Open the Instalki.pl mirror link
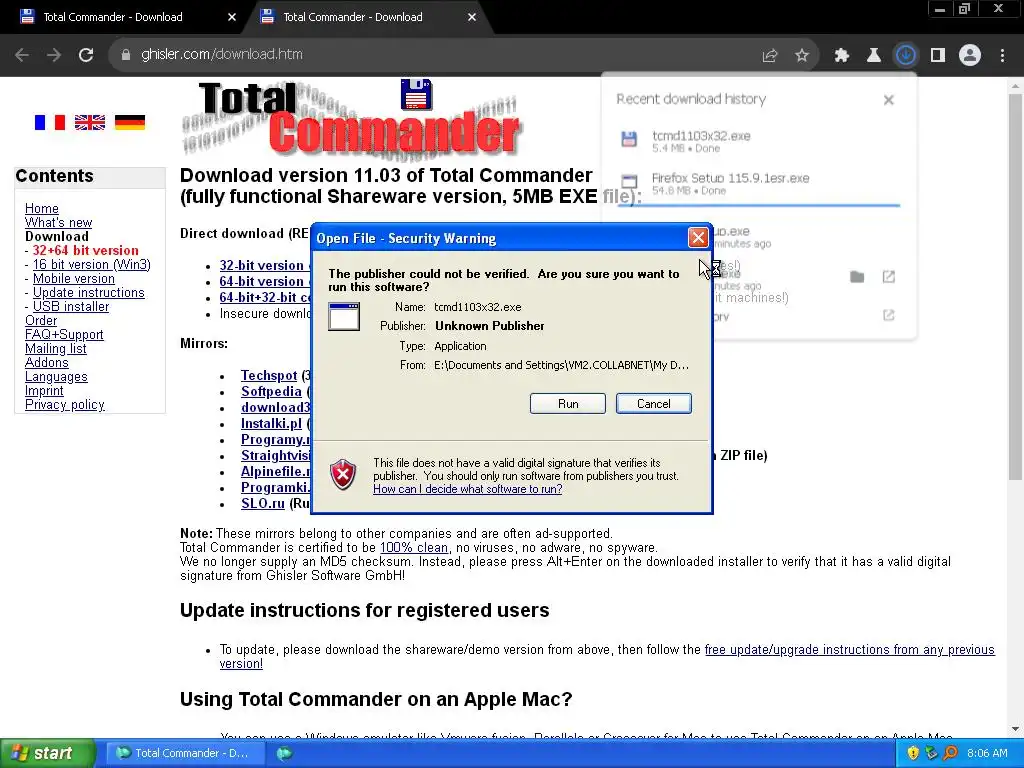This screenshot has width=1024, height=768. click(271, 424)
